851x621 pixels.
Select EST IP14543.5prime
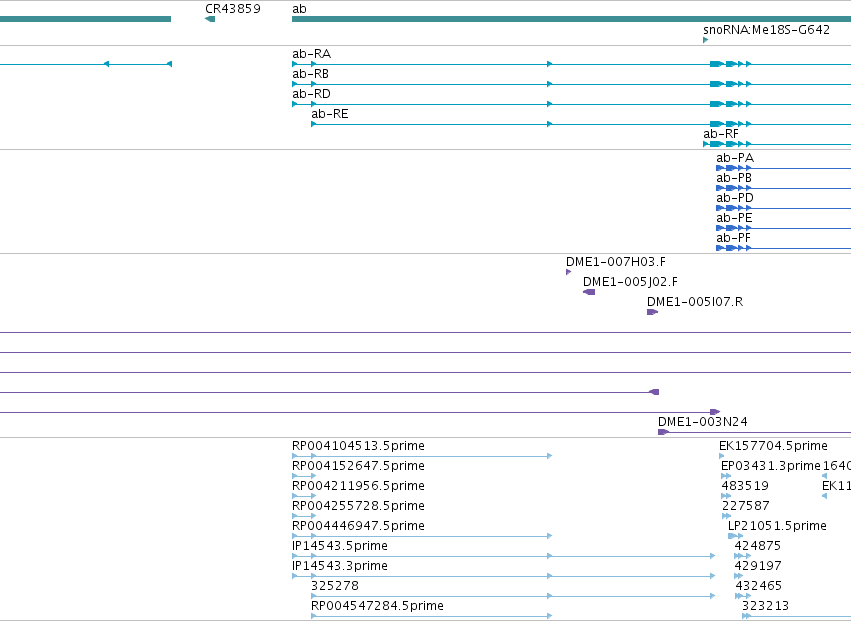tap(340, 546)
